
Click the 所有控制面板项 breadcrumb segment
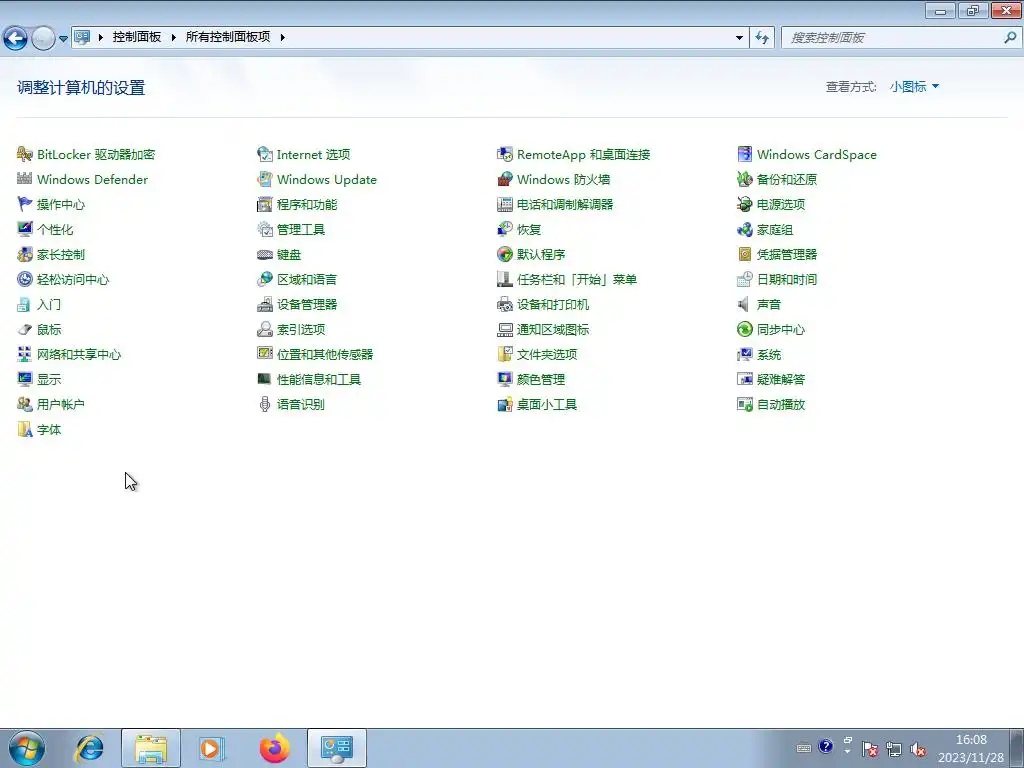228,37
